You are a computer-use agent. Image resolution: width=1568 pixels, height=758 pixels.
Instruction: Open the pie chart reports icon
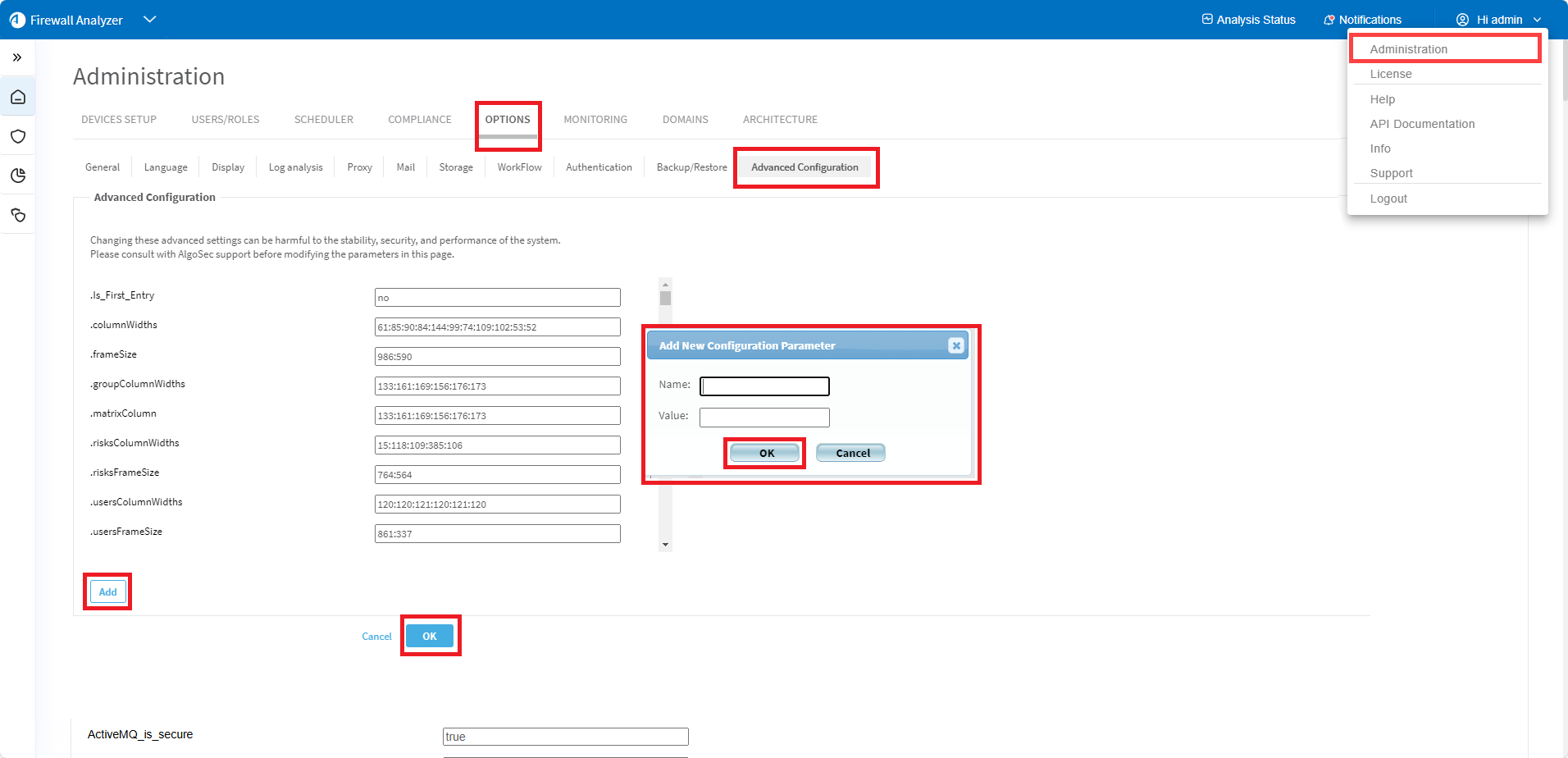[x=18, y=176]
